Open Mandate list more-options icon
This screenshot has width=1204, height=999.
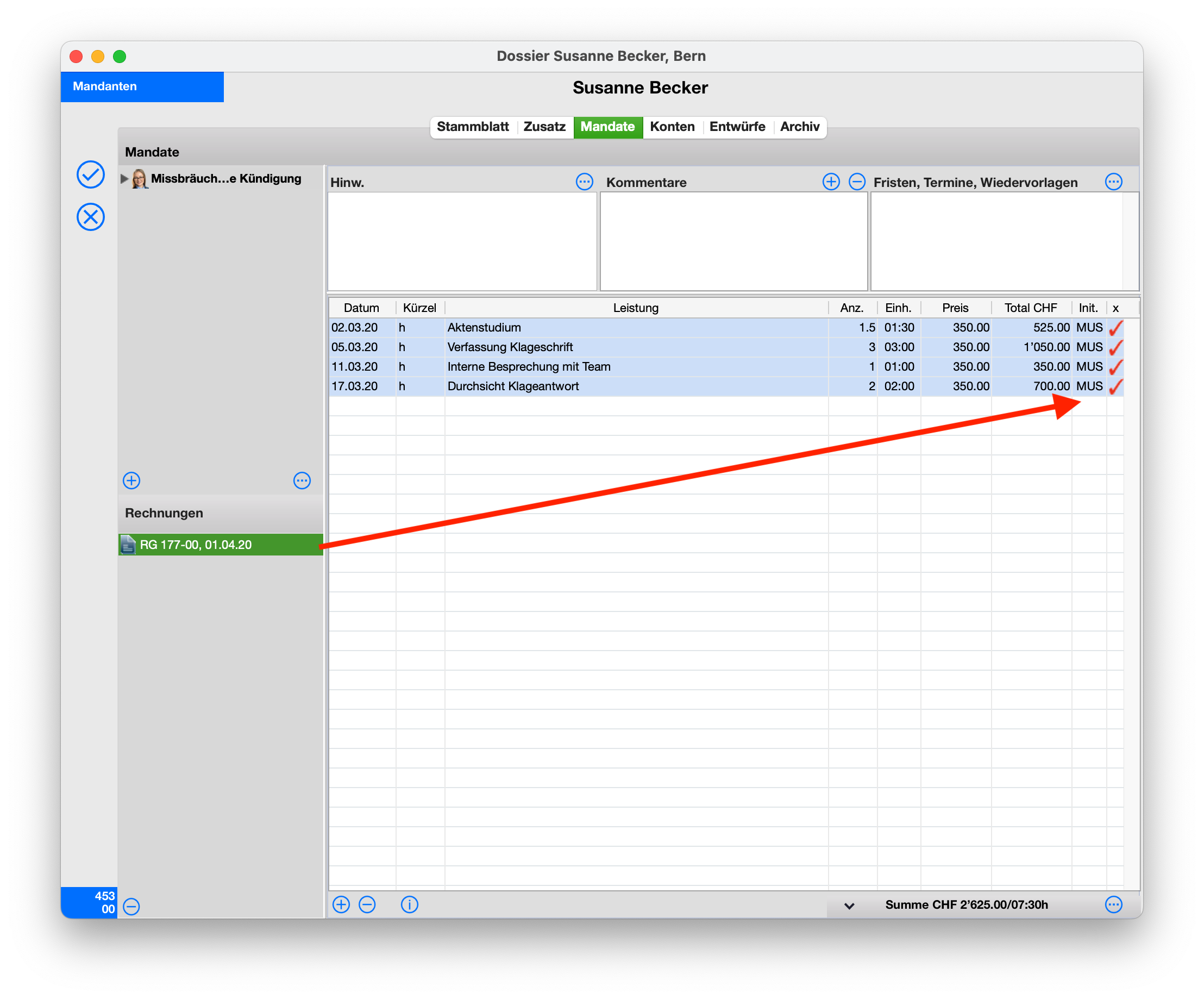tap(302, 480)
